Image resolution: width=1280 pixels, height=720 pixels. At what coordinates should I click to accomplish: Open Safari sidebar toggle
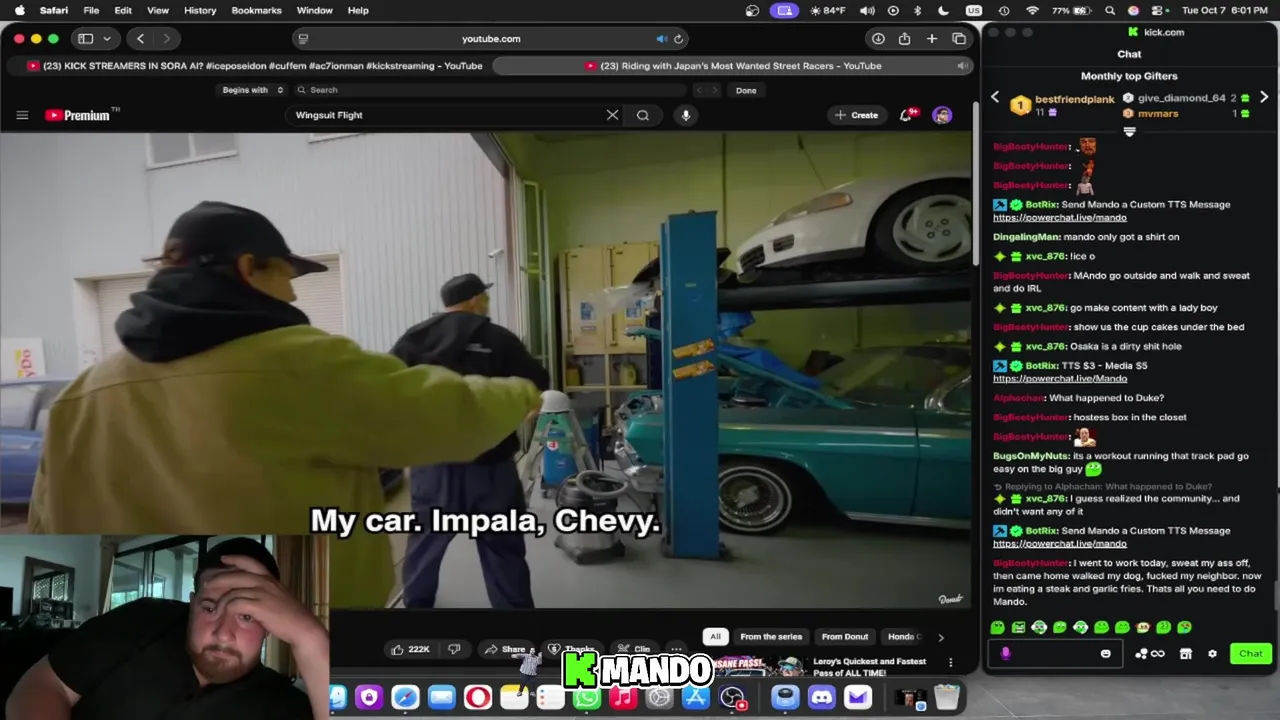[86, 39]
